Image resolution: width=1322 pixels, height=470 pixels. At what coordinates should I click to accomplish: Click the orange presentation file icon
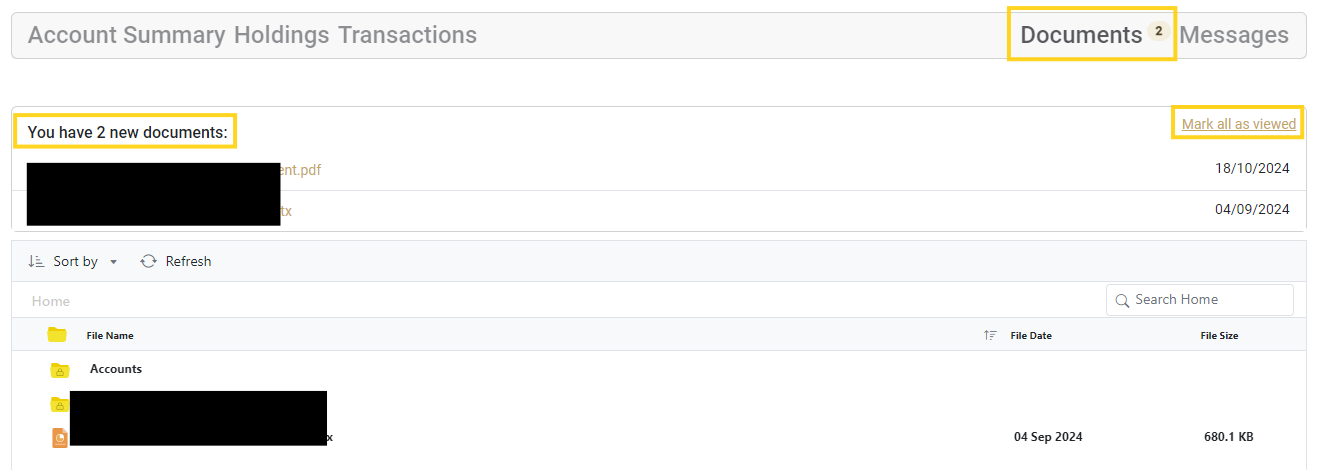coord(60,437)
